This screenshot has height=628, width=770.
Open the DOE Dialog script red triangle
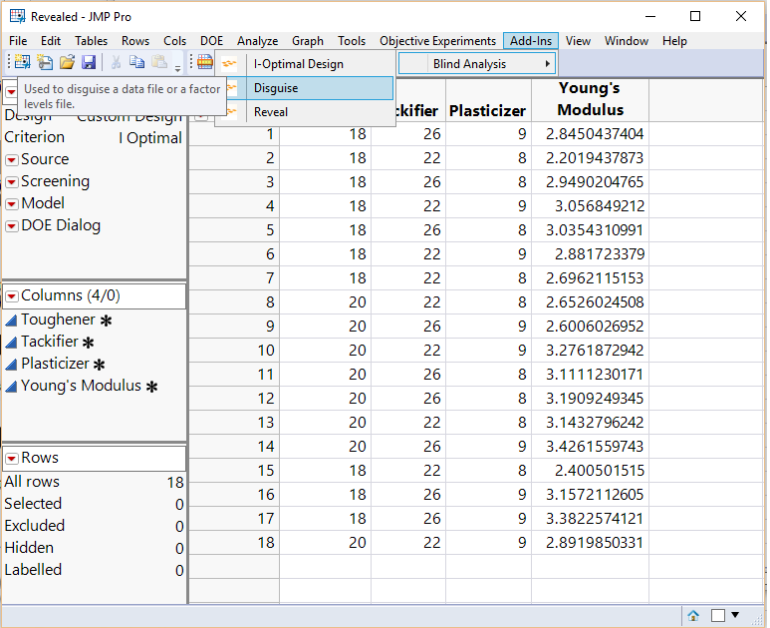(11, 226)
